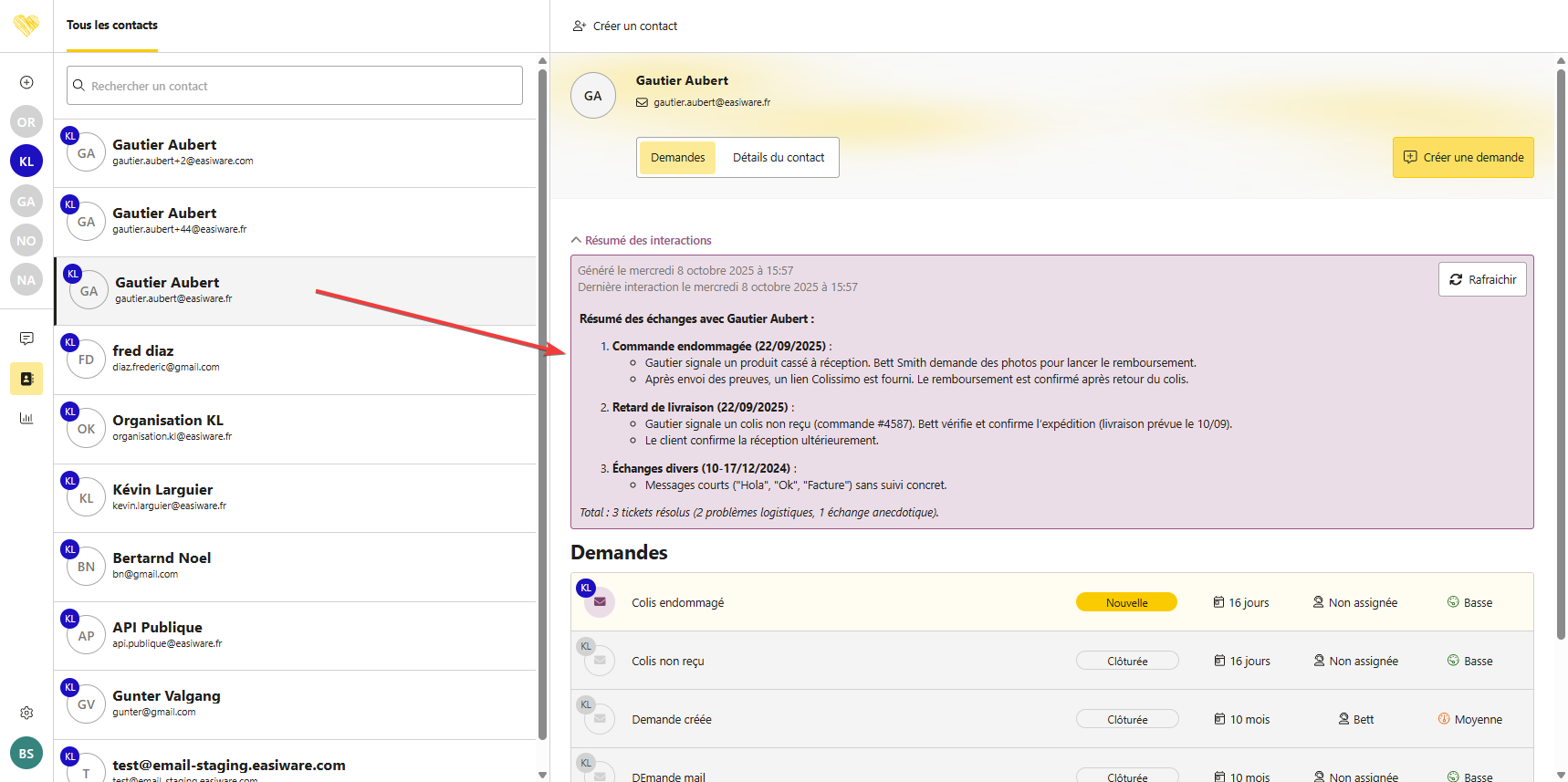Open the settings gear icon

pyautogui.click(x=26, y=713)
